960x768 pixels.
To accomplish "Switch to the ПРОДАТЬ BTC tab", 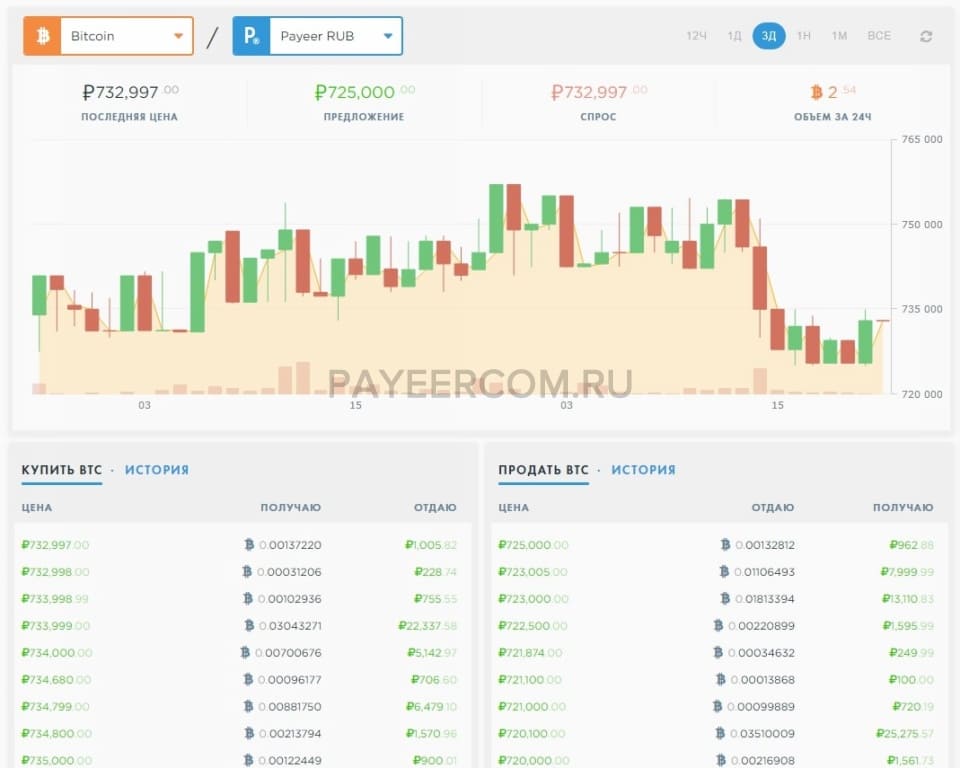I will coord(543,469).
